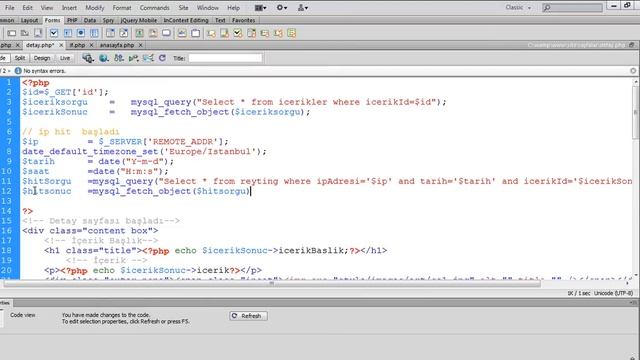640x360 pixels.
Task: Insert Spry Validation Select
Action: 251,33
